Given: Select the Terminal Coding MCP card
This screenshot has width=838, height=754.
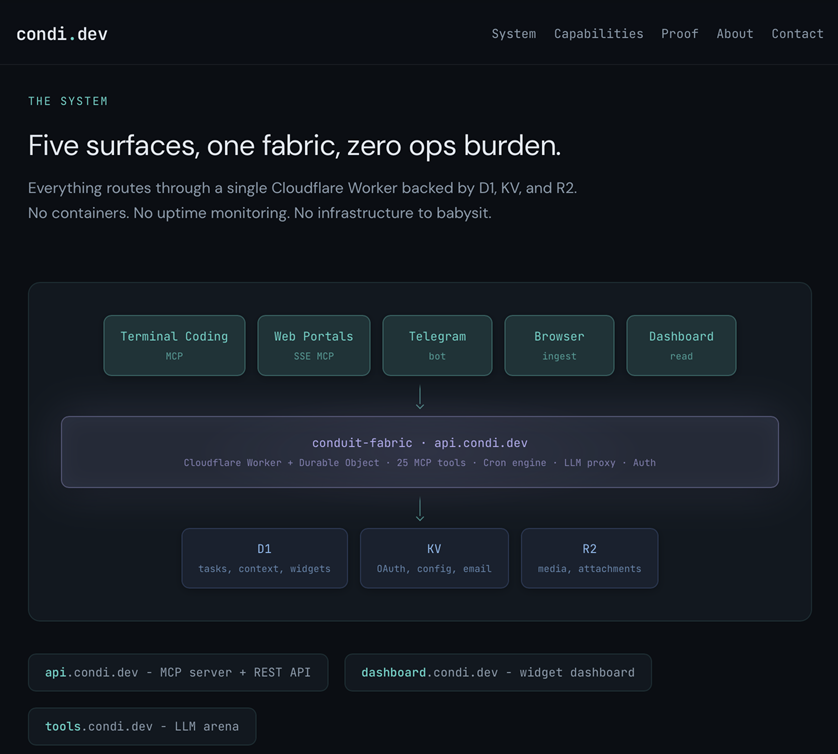Looking at the screenshot, I should pos(174,345).
